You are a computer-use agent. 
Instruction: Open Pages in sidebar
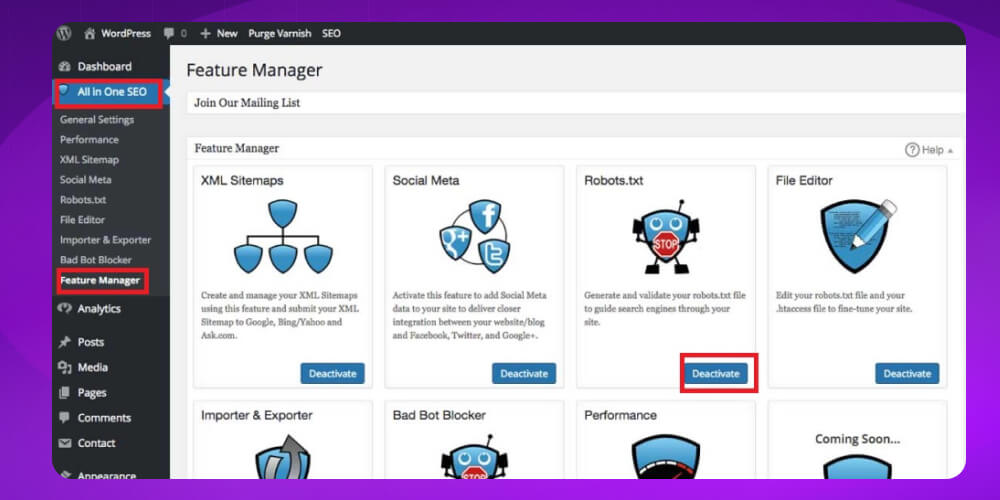point(92,393)
